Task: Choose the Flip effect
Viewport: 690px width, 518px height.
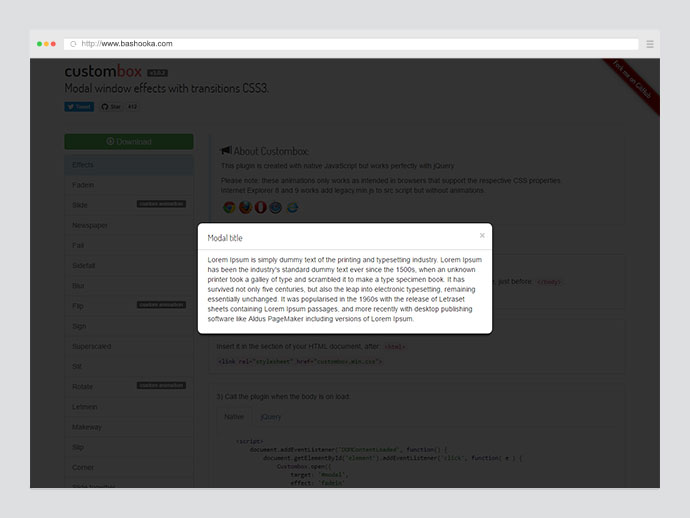Action: pos(129,306)
